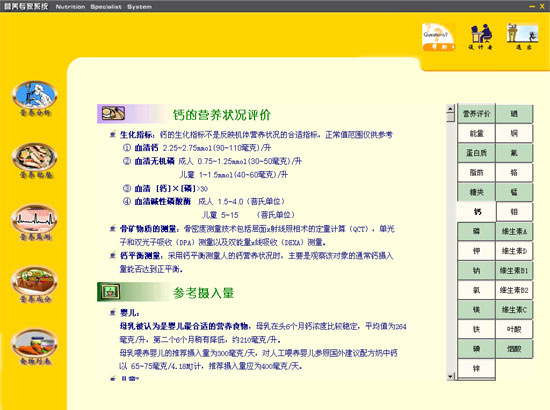Open the 维生素B1 nutrient button

click(x=514, y=271)
